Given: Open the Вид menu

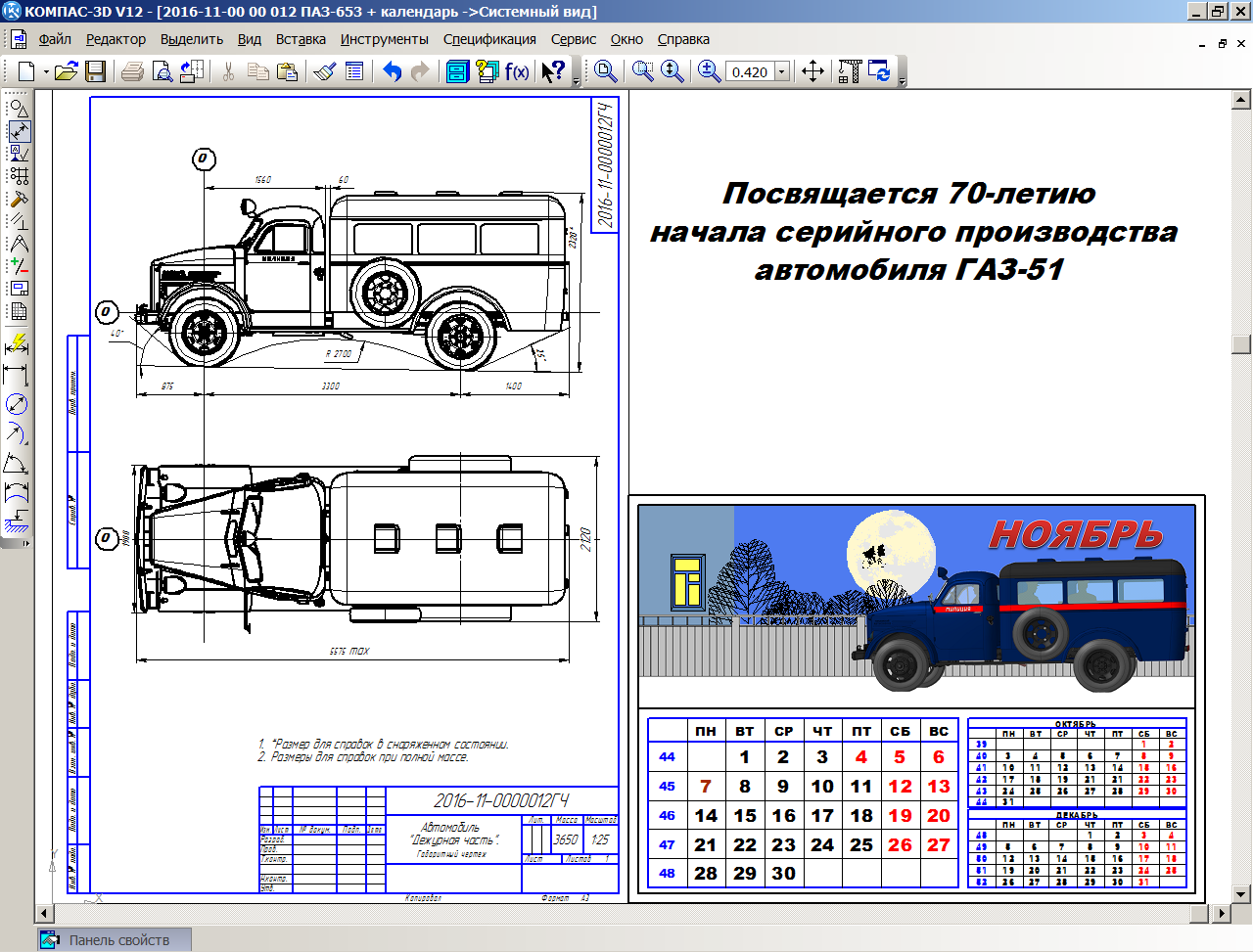Looking at the screenshot, I should coord(250,39).
